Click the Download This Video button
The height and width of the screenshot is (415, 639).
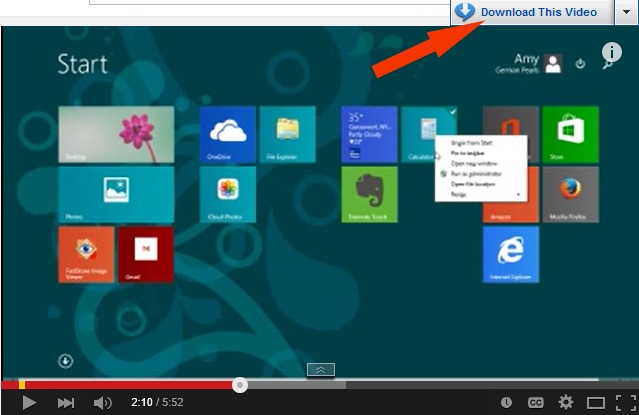[x=528, y=12]
